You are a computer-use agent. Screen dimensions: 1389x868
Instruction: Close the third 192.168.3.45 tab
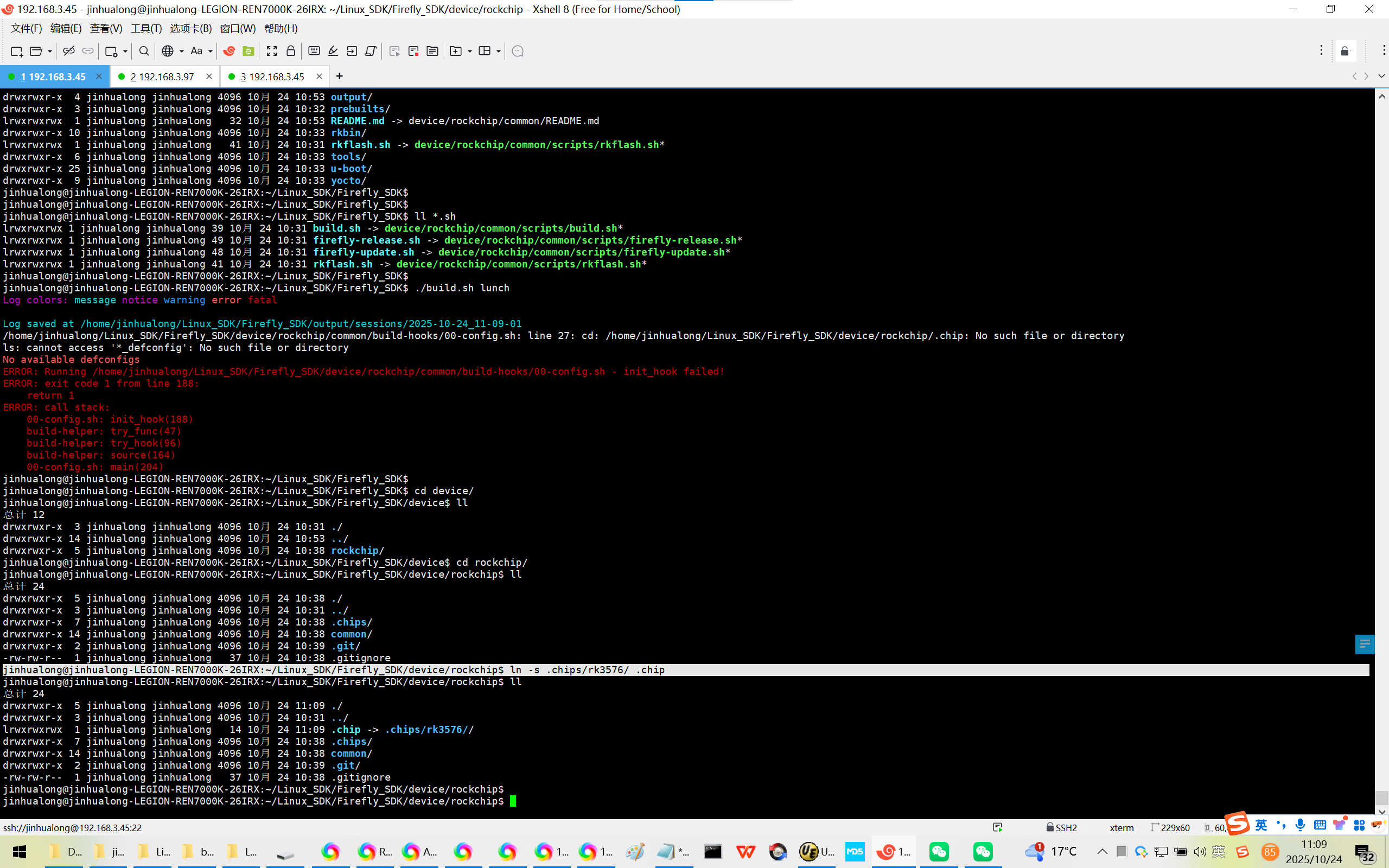point(319,76)
